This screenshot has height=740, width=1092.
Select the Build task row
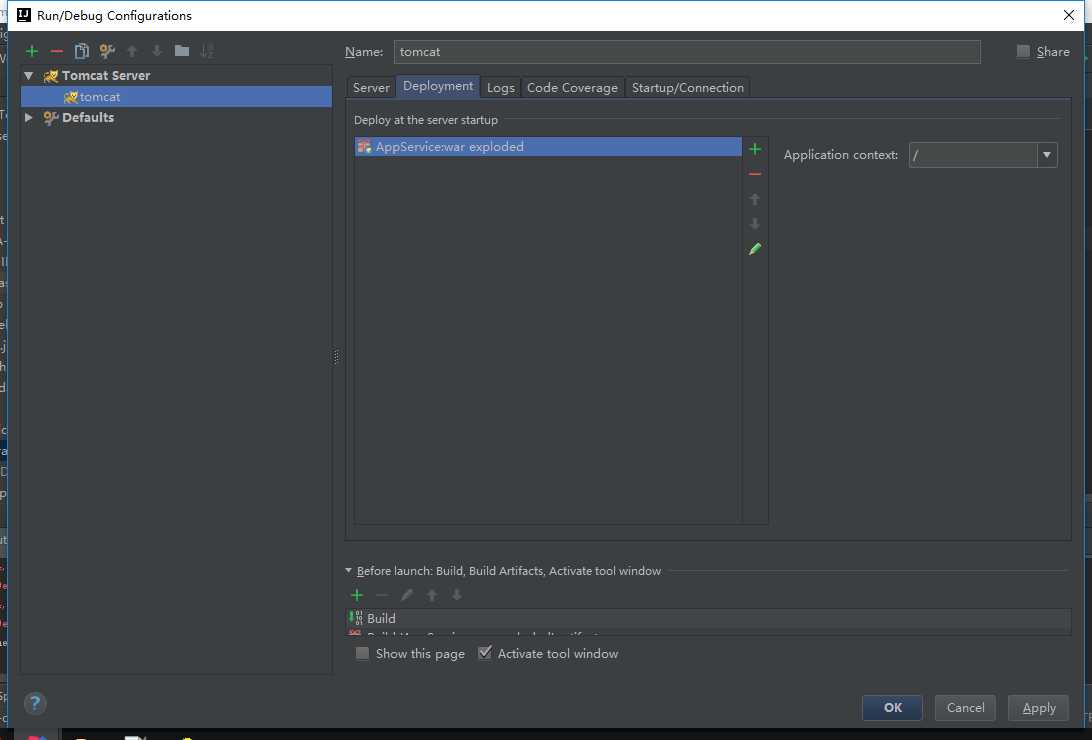click(x=709, y=618)
